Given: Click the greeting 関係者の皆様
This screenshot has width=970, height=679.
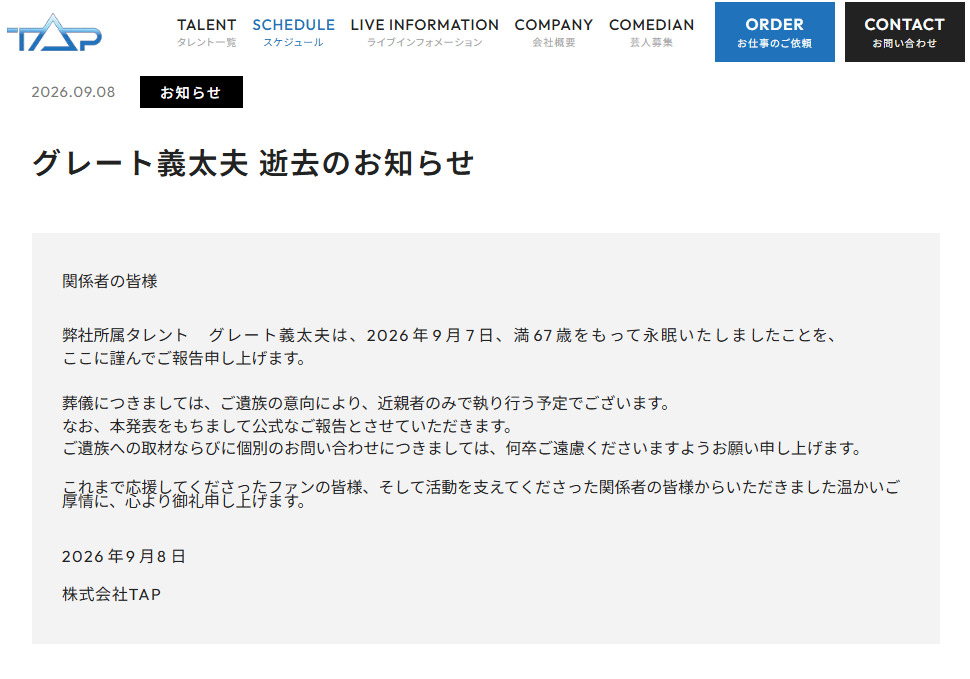Looking at the screenshot, I should coord(109,281).
